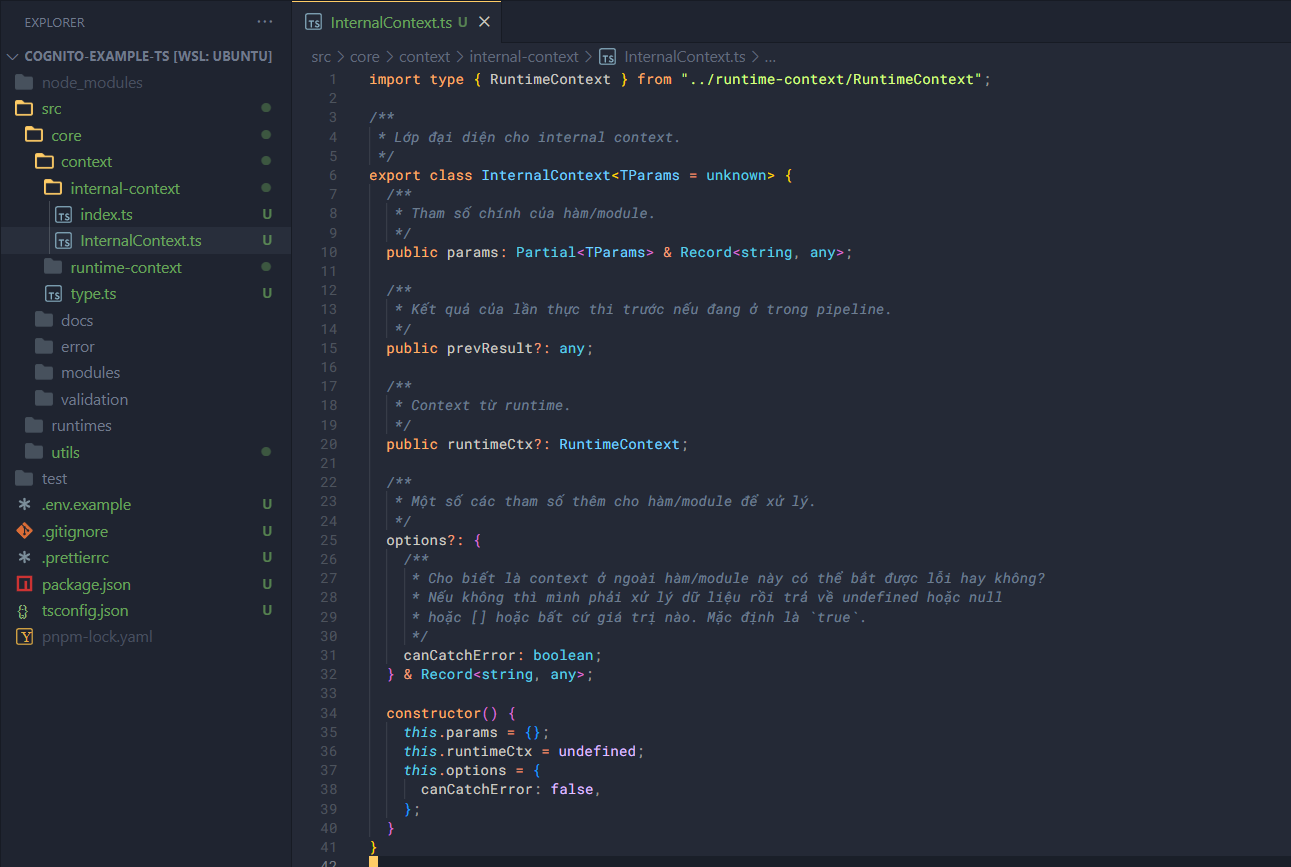The width and height of the screenshot is (1291, 867).
Task: Expand the runtime-context folder
Action: [x=126, y=268]
